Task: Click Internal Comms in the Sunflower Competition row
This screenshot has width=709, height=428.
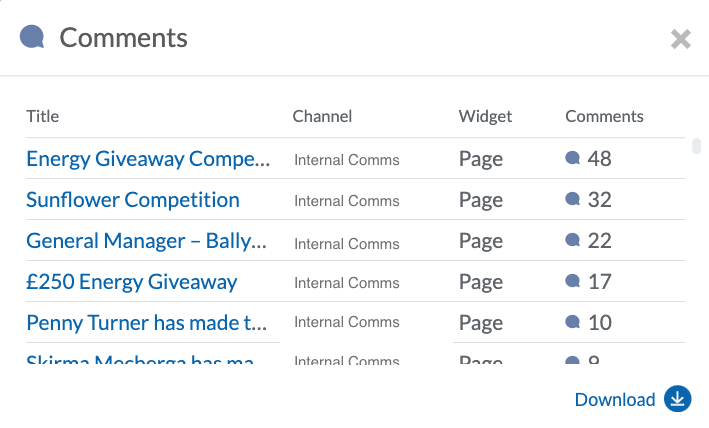Action: pos(347,201)
